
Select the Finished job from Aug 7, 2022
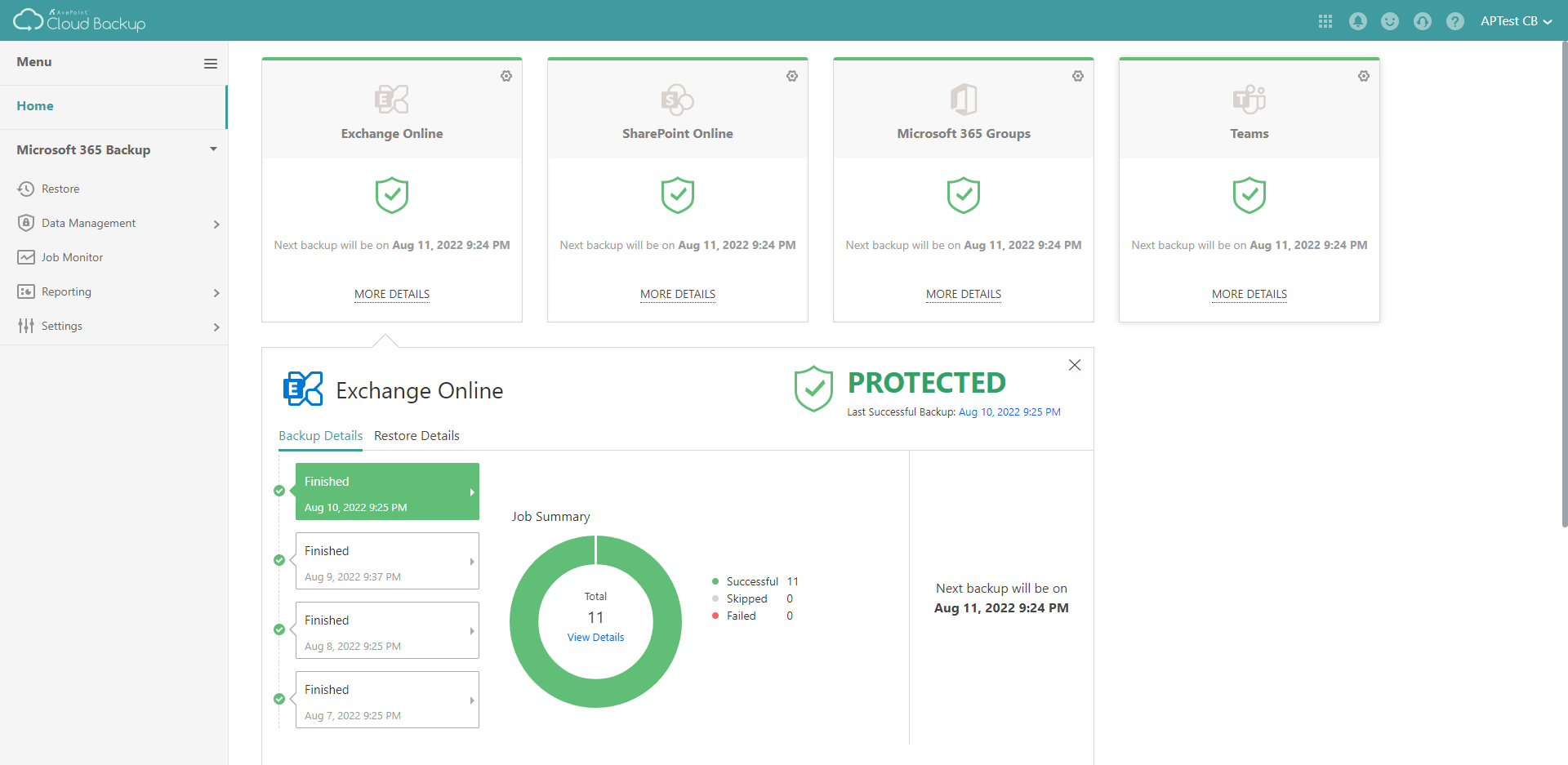coord(387,700)
